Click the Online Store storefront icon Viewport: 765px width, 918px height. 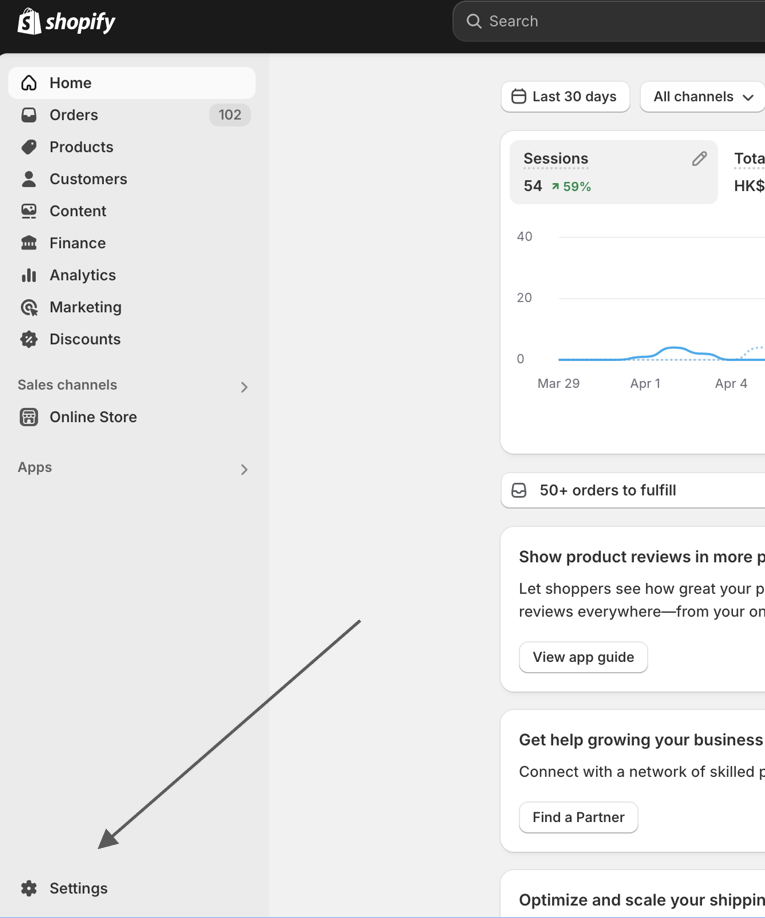[x=29, y=417]
